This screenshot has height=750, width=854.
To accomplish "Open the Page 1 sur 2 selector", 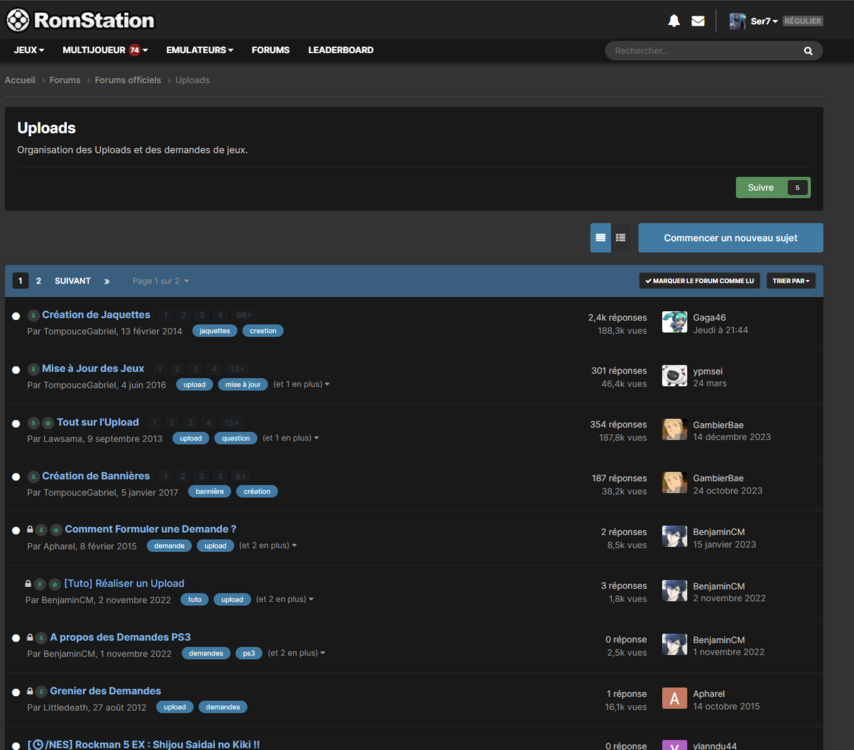I will coord(160,281).
